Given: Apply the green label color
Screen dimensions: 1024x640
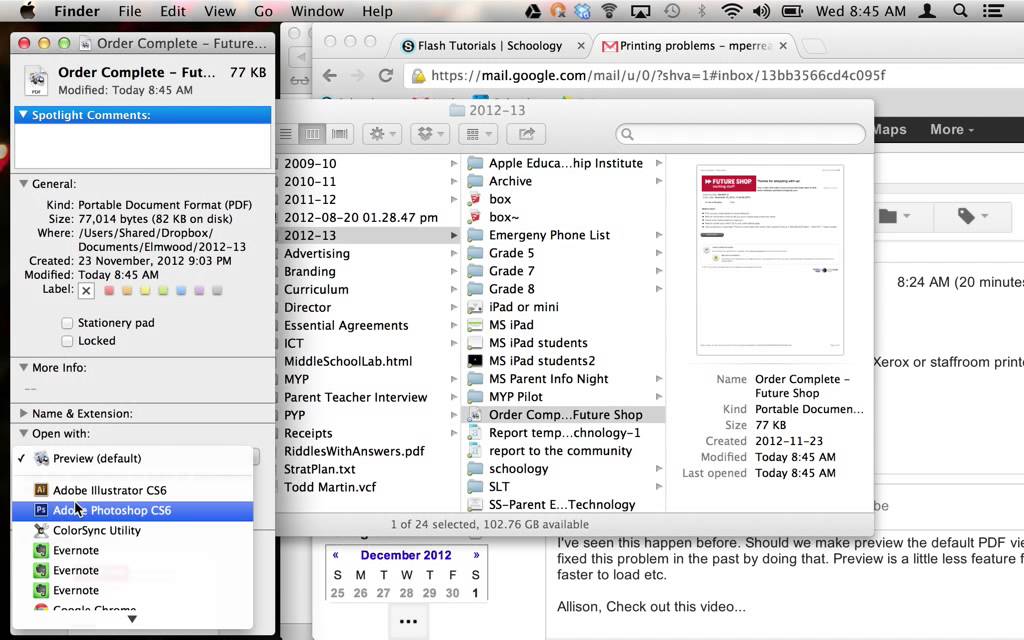Looking at the screenshot, I should click(x=163, y=291).
